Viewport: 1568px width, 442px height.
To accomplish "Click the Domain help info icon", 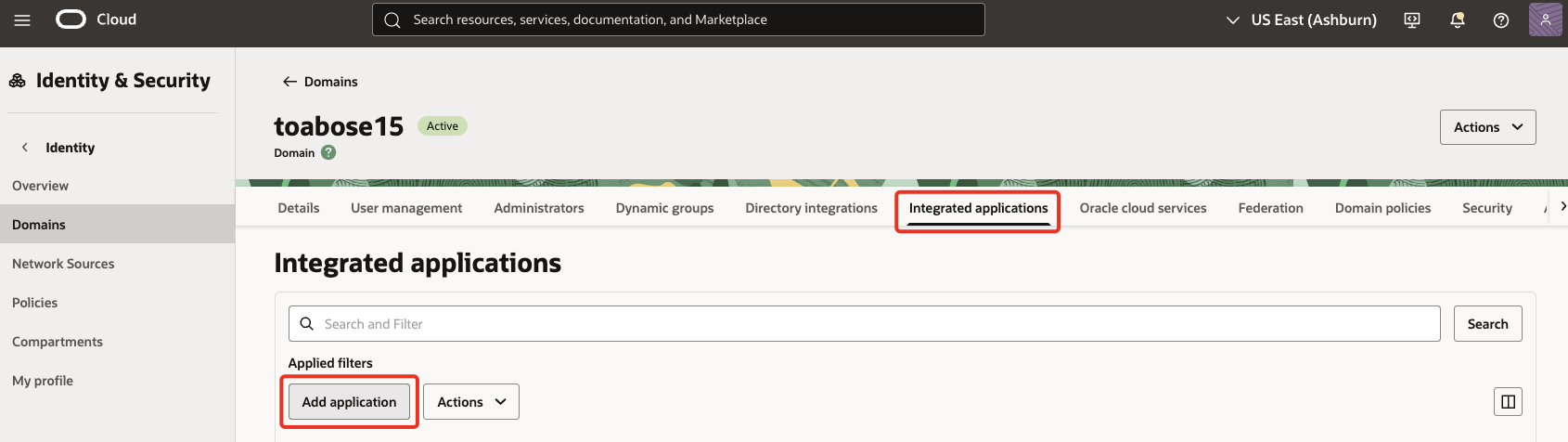I will [328, 152].
